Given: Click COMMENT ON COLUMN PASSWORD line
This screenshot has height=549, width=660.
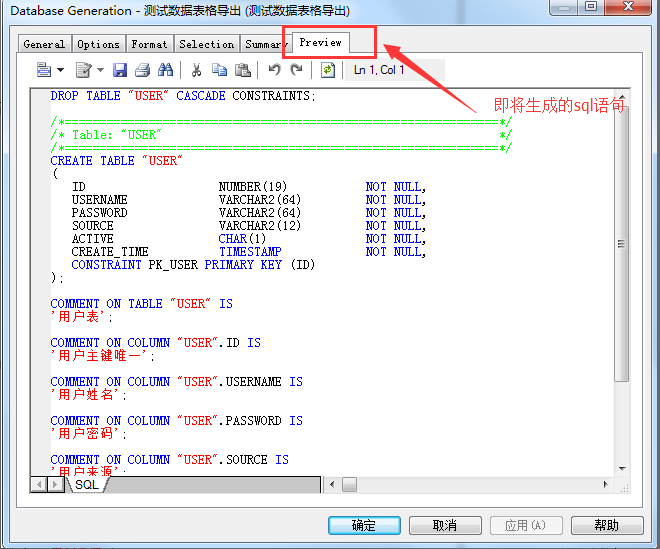Looking at the screenshot, I should 176,421.
